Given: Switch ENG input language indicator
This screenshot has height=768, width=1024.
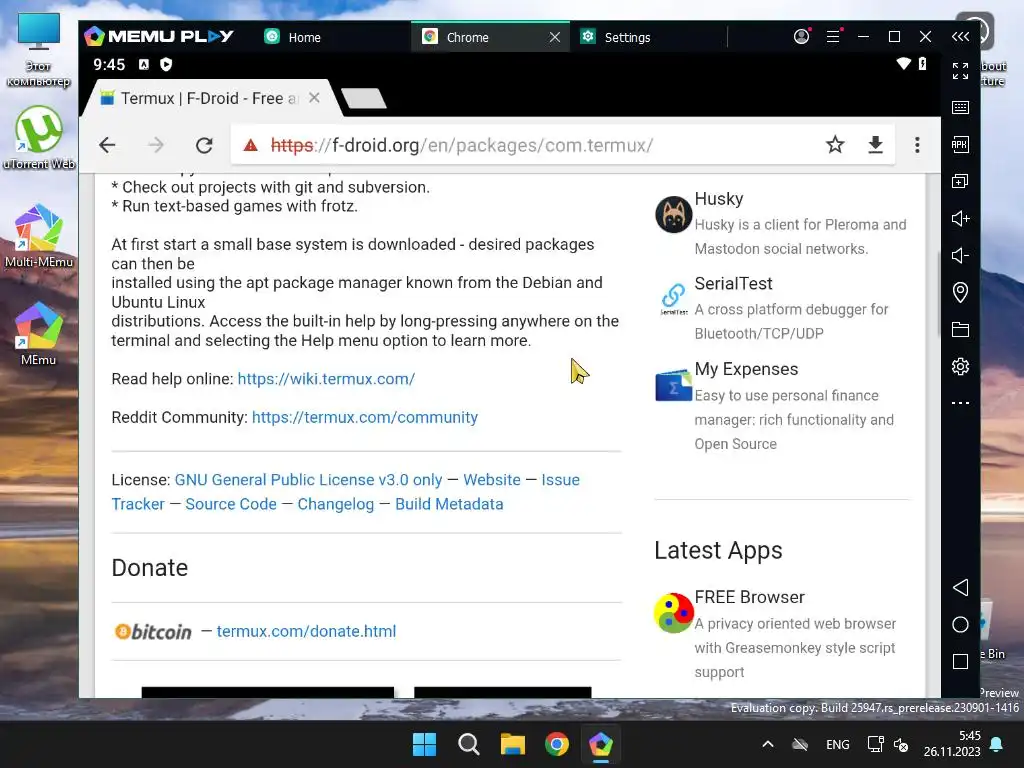Looking at the screenshot, I should tap(838, 744).
